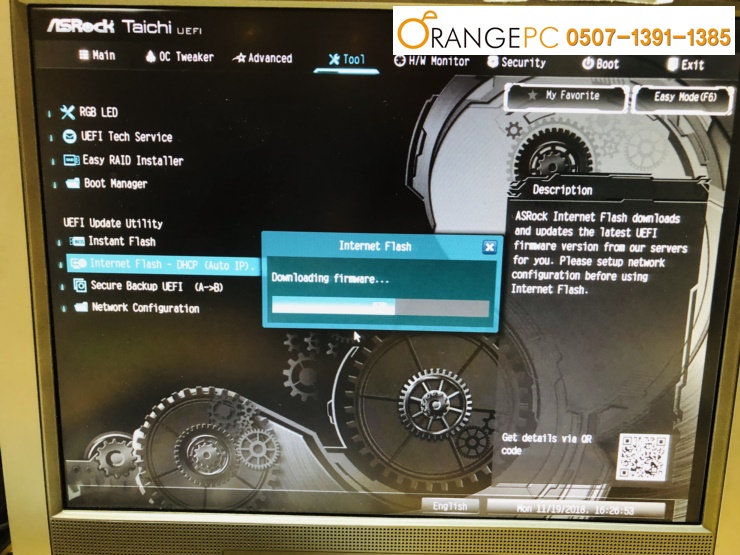Screen dimensions: 740x555
Task: Switch to Easy Mode (F6)
Action: pos(683,98)
